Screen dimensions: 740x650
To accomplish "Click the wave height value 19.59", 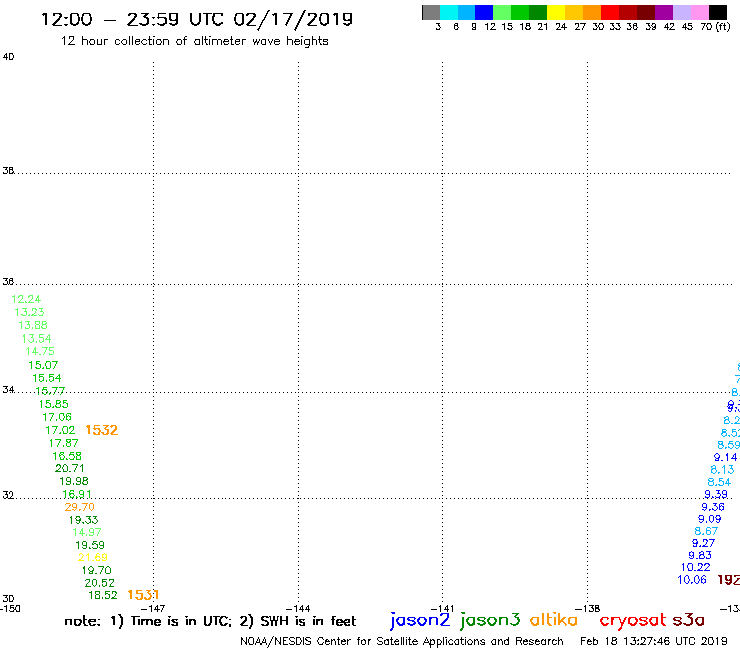I will [90, 545].
